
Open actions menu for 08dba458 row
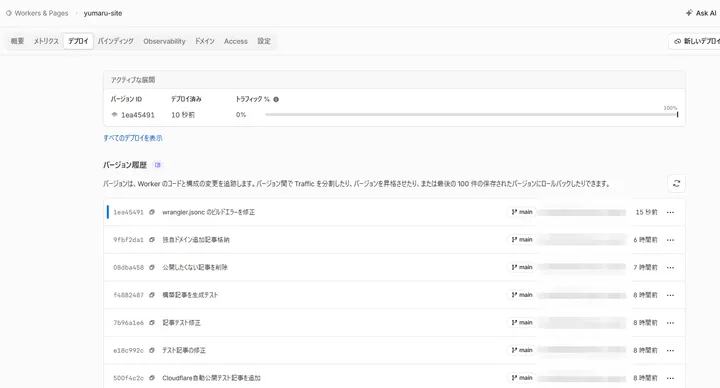pyautogui.click(x=670, y=267)
